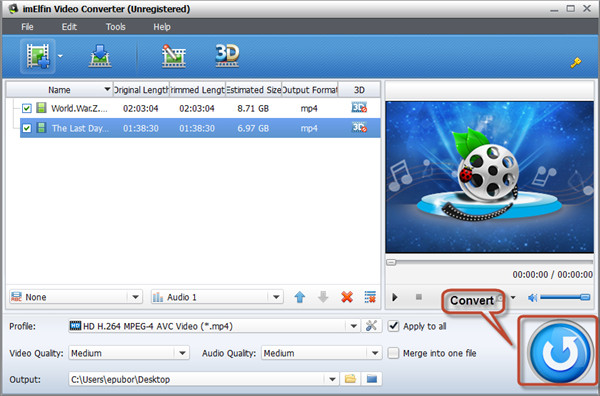600x396 pixels.
Task: Open the File menu
Action: 27,27
